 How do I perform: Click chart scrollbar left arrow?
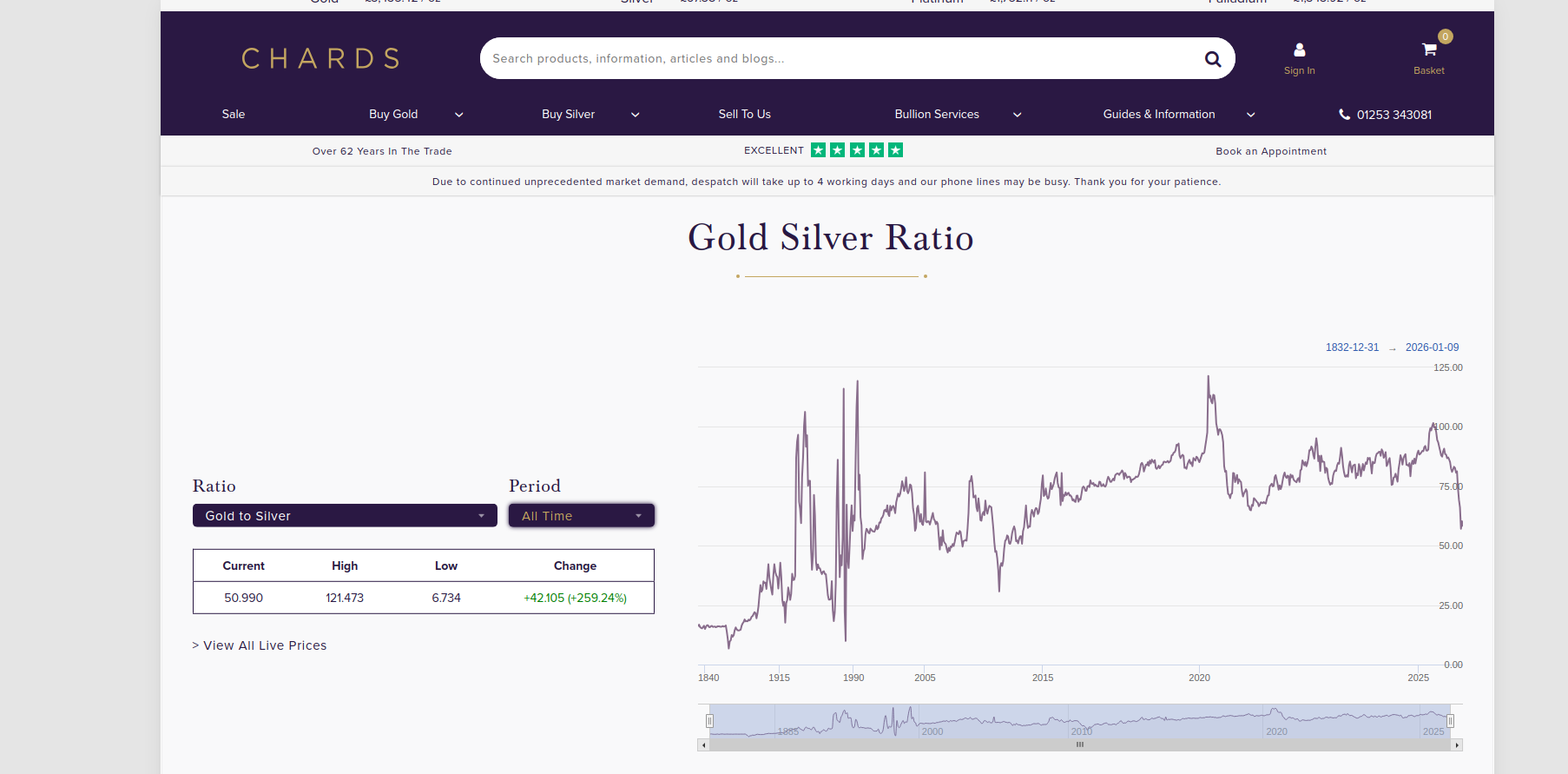pyautogui.click(x=703, y=745)
